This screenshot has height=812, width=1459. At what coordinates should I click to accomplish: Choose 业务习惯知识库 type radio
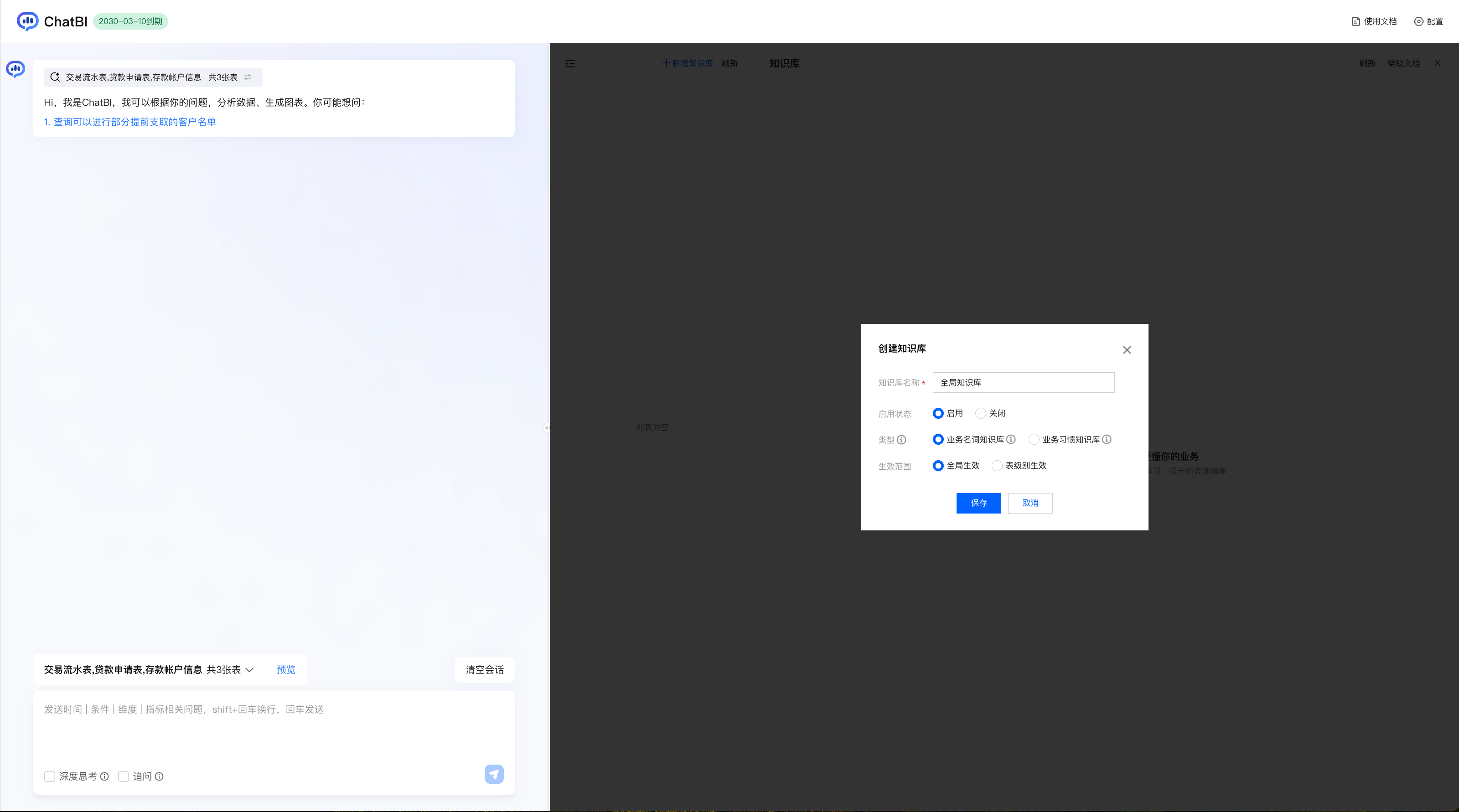pyautogui.click(x=1034, y=439)
